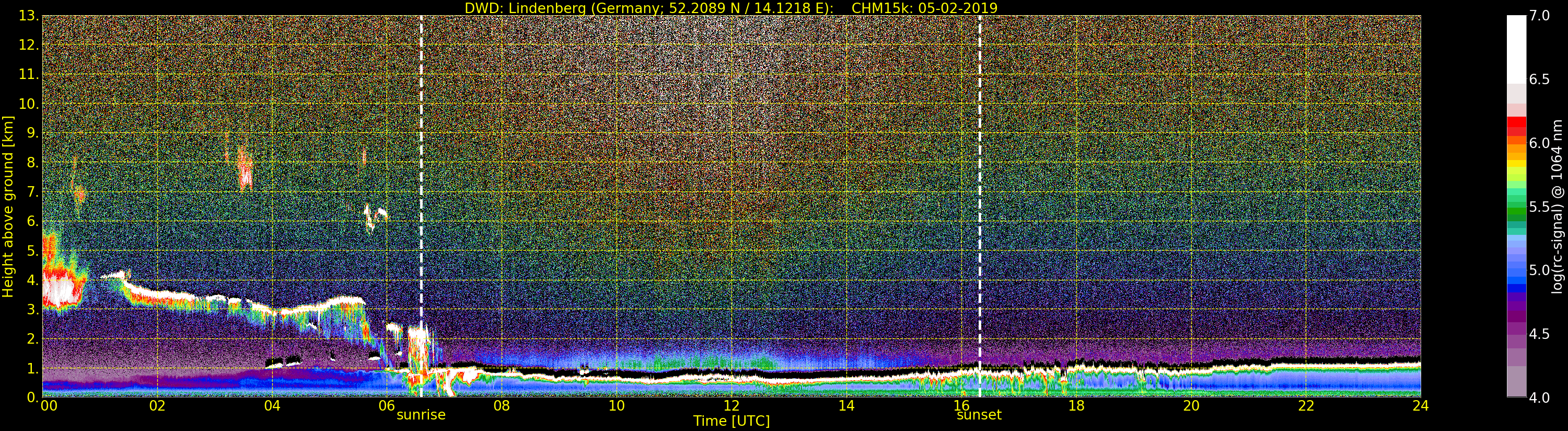
Task: Click the 'Time [UTC]' axis label
Action: pos(731,421)
